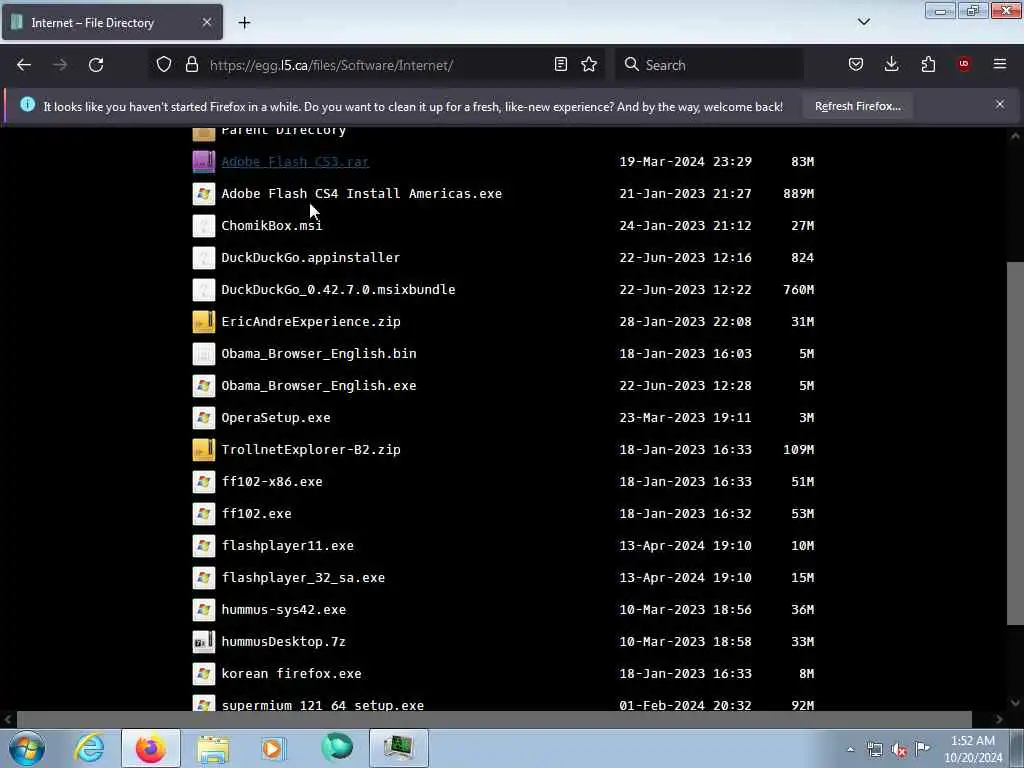
Task: Click the Refresh Firefox... button
Action: pos(857,106)
